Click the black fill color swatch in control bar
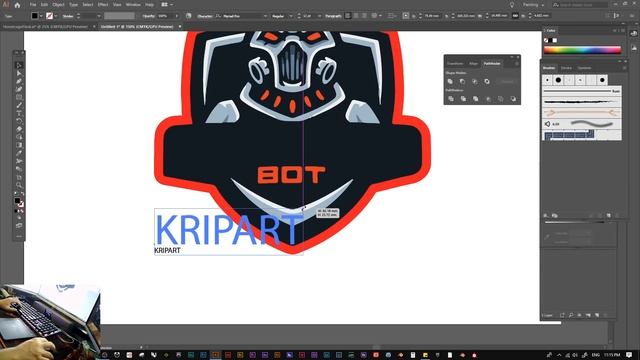This screenshot has height=360, width=640. pos(35,16)
